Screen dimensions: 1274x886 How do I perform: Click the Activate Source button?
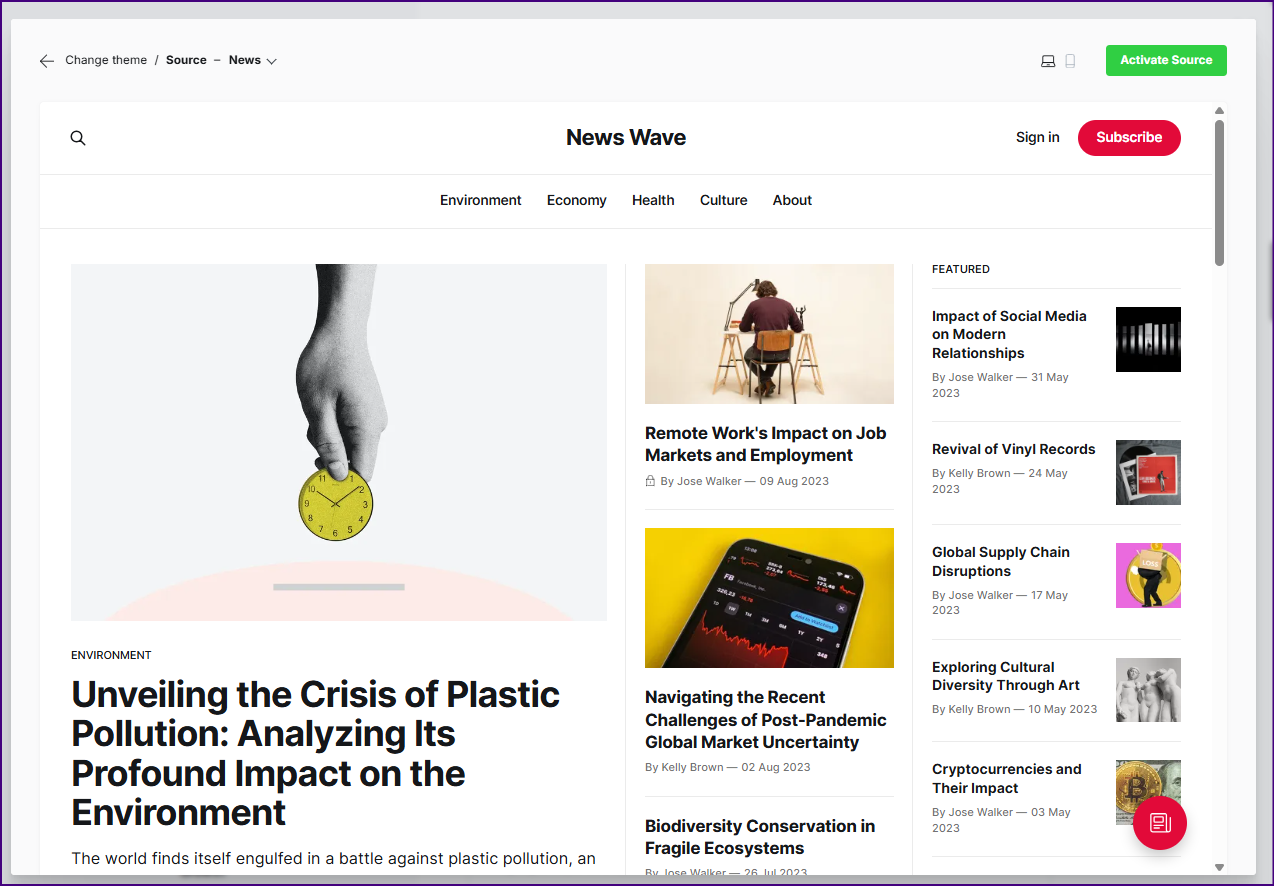(x=1166, y=60)
